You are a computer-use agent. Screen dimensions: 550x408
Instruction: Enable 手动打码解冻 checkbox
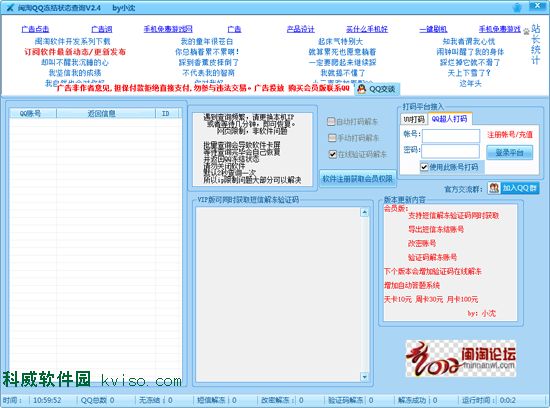332,138
